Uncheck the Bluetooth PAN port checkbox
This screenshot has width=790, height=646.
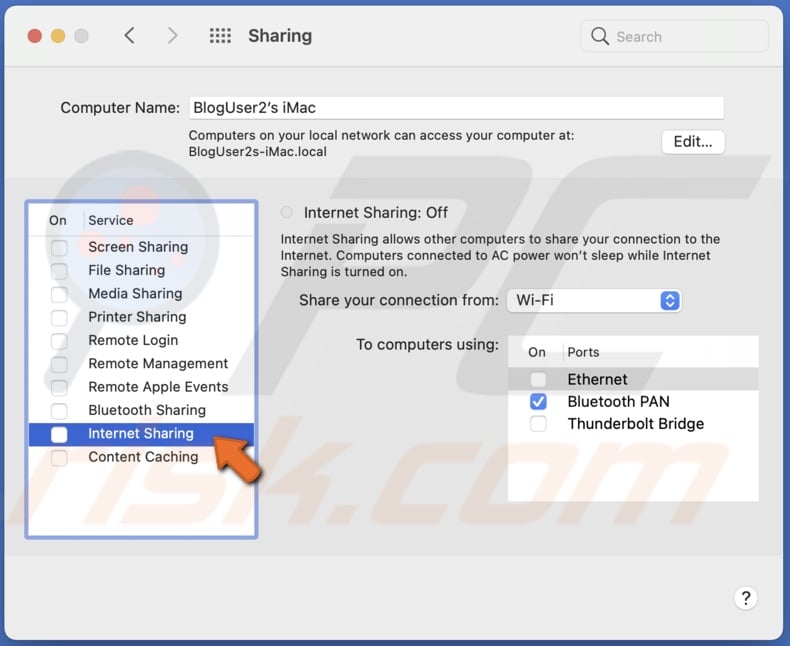(x=538, y=402)
